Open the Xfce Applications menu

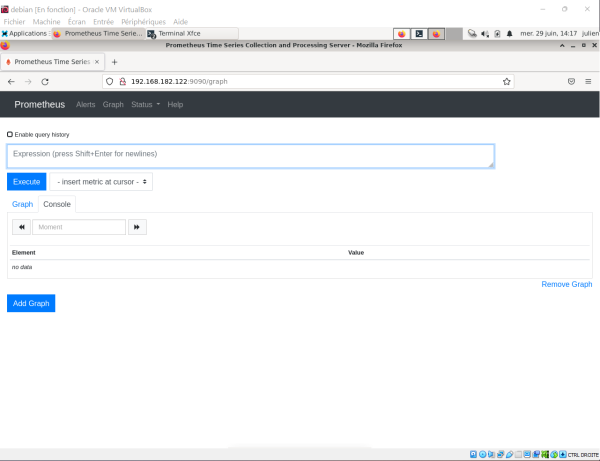(25, 33)
